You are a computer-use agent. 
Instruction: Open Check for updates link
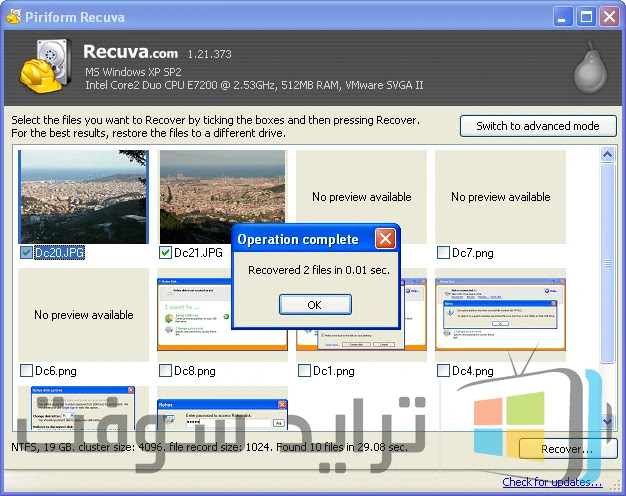point(552,482)
